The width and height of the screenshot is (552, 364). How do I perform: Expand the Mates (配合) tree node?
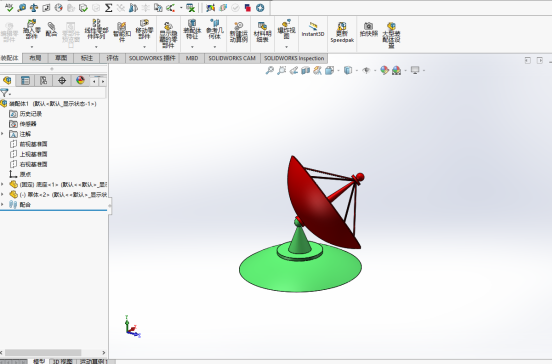point(3,204)
